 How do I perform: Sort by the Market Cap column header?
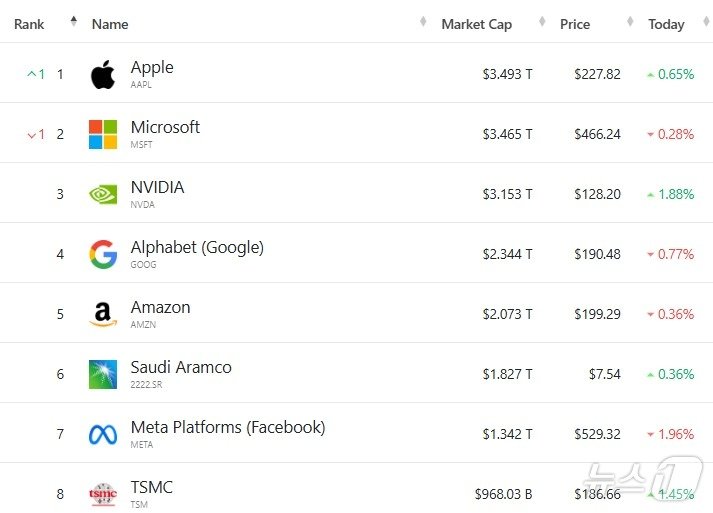476,24
